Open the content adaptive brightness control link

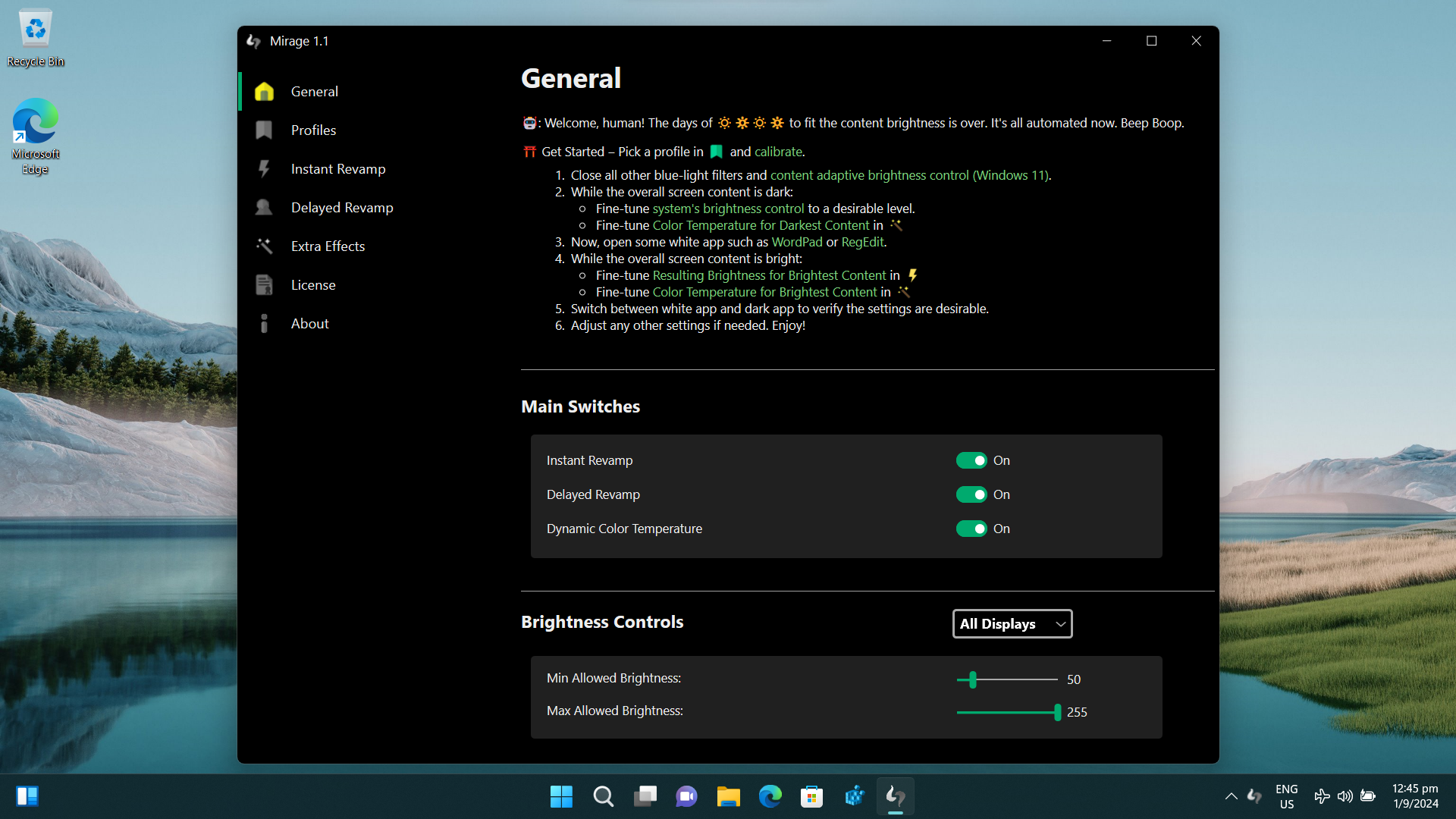pyautogui.click(x=908, y=174)
